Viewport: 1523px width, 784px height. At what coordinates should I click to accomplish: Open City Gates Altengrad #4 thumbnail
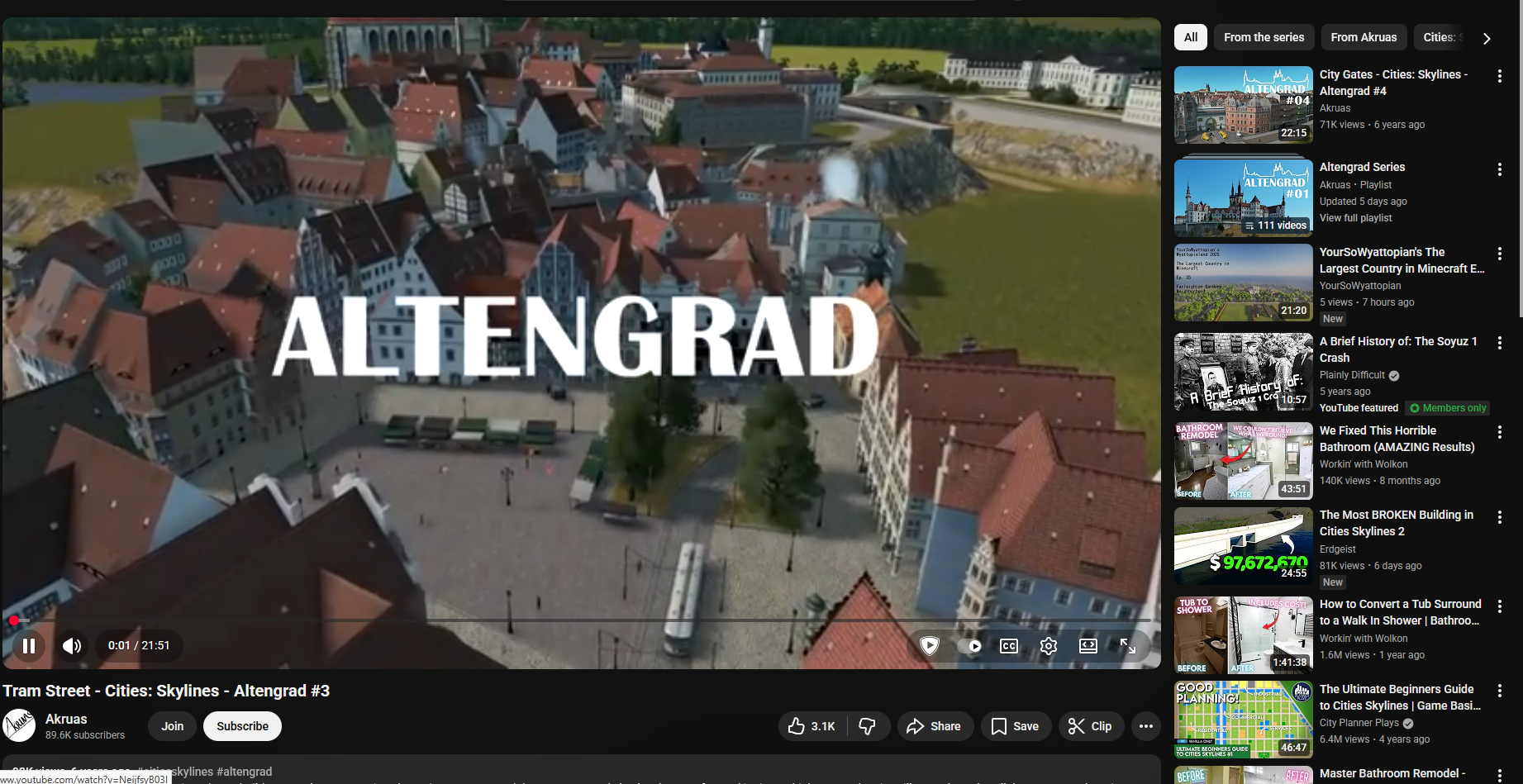click(x=1244, y=105)
